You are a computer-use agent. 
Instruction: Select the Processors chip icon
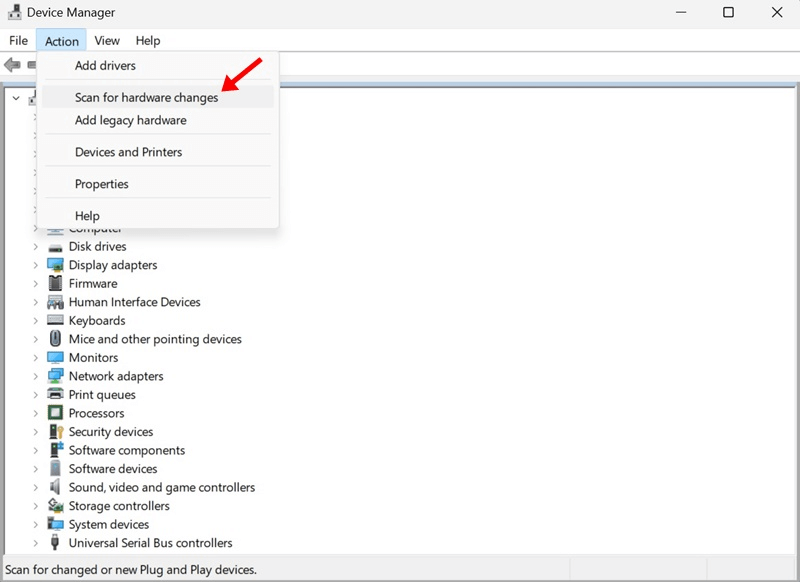click(55, 413)
